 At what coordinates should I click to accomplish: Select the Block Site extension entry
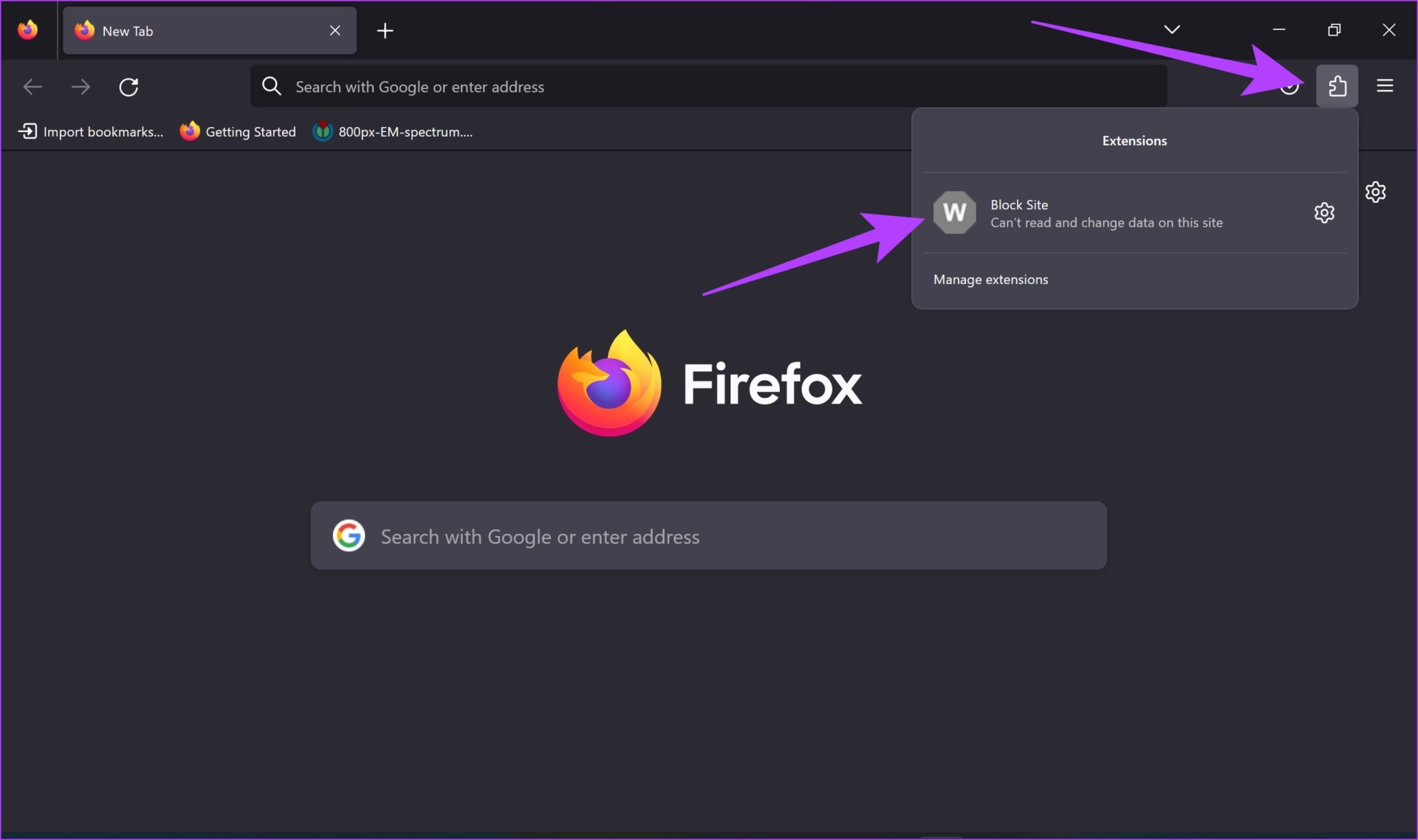(x=1134, y=213)
